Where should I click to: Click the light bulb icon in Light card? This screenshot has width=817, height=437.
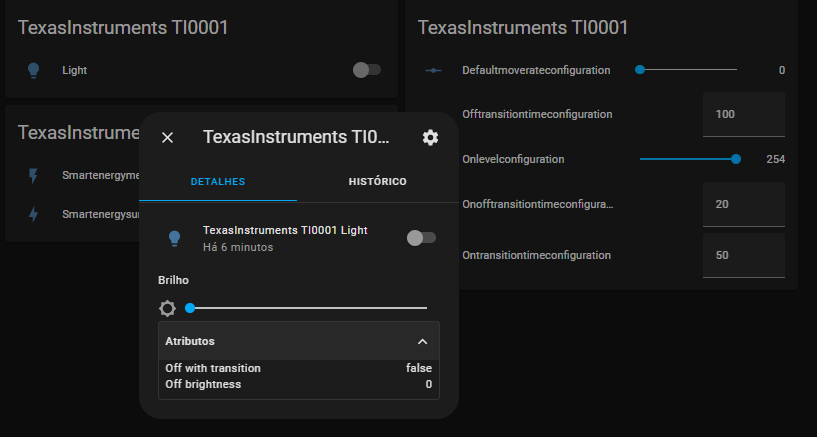click(x=33, y=70)
